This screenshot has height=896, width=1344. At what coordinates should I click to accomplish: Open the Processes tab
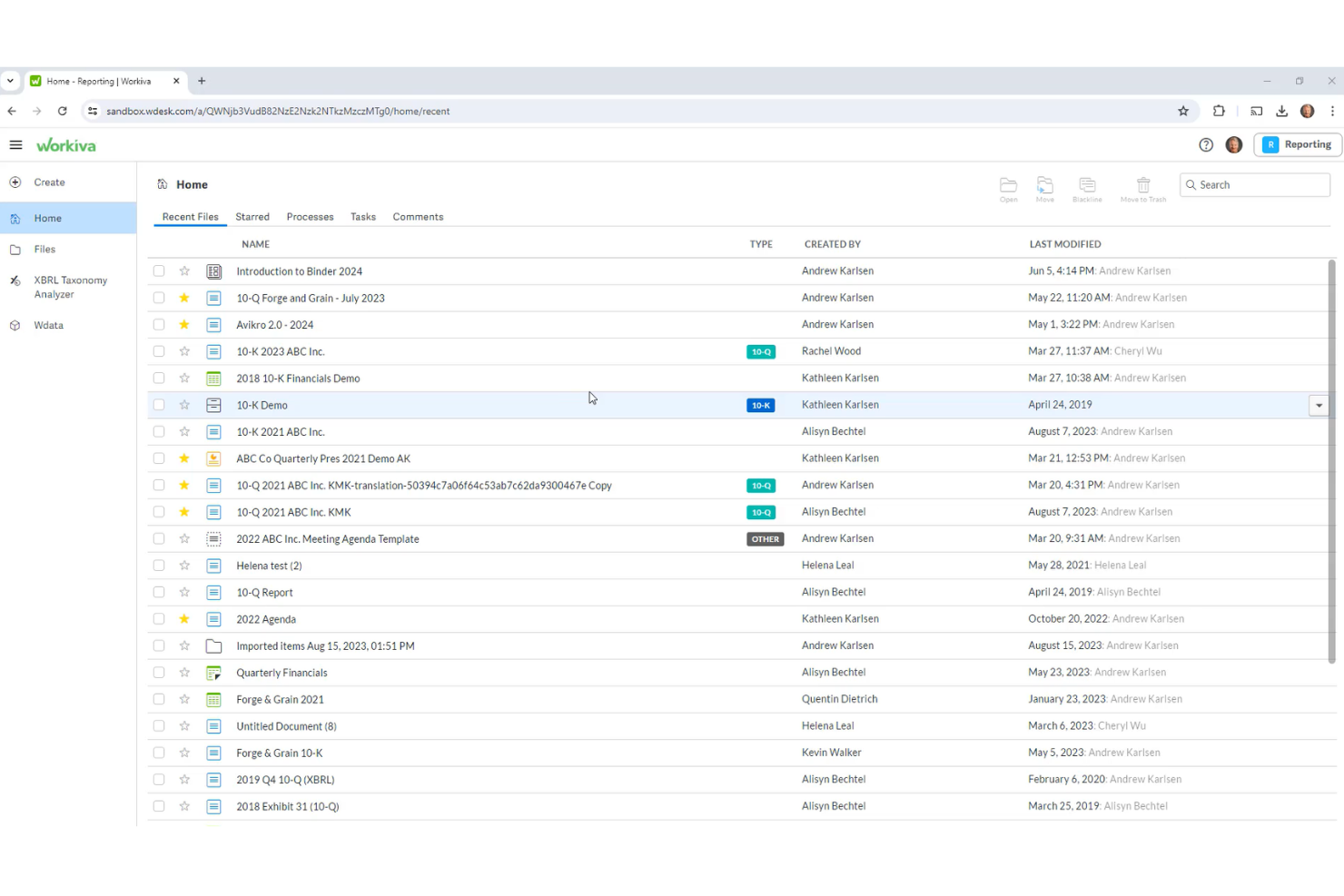click(310, 216)
